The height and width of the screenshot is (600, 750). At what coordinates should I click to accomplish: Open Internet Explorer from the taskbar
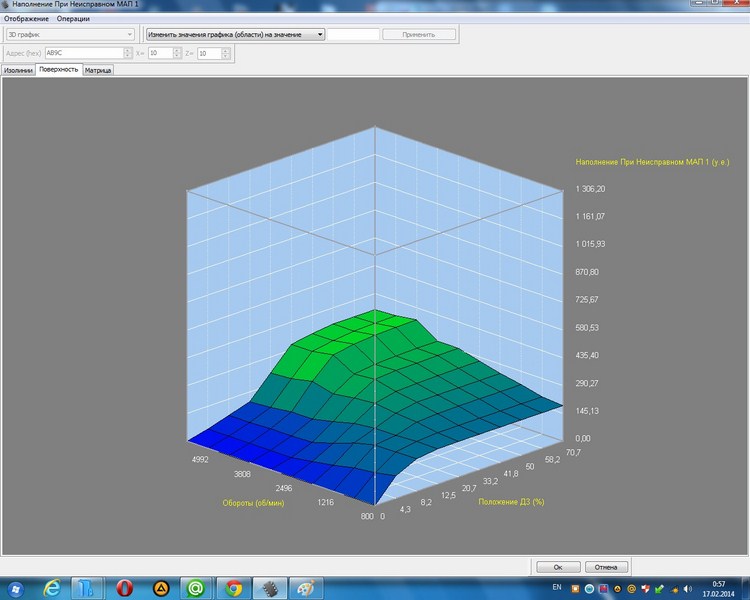coord(52,587)
